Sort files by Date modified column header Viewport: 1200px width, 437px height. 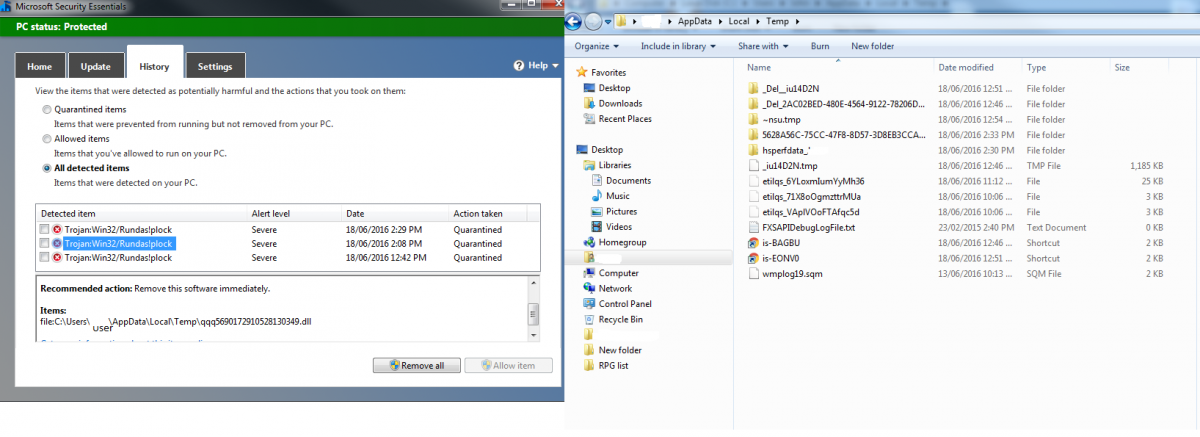click(966, 67)
